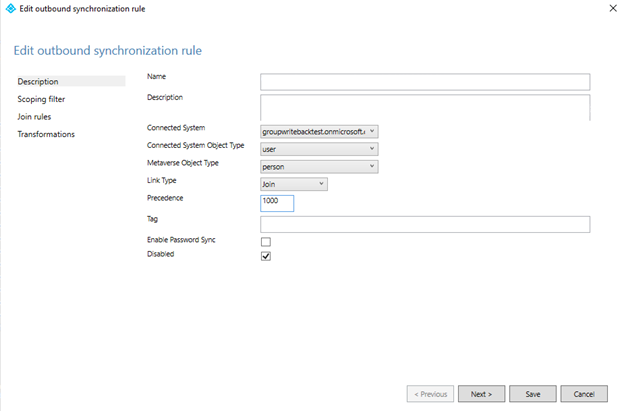Save the synchronization rule
Screen dimensions: 622x411
[x=532, y=394]
